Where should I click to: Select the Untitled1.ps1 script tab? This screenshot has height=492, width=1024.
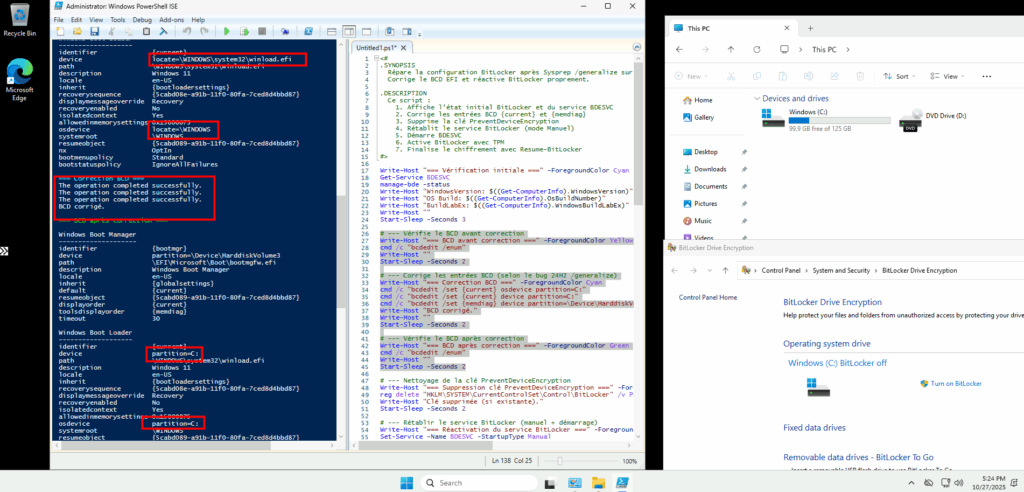(x=375, y=47)
